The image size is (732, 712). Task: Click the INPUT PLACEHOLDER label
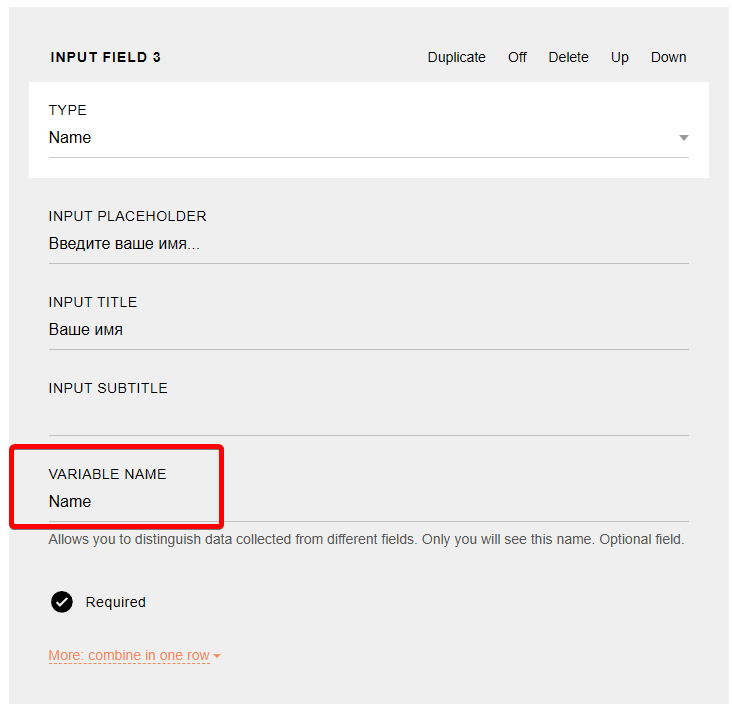127,216
